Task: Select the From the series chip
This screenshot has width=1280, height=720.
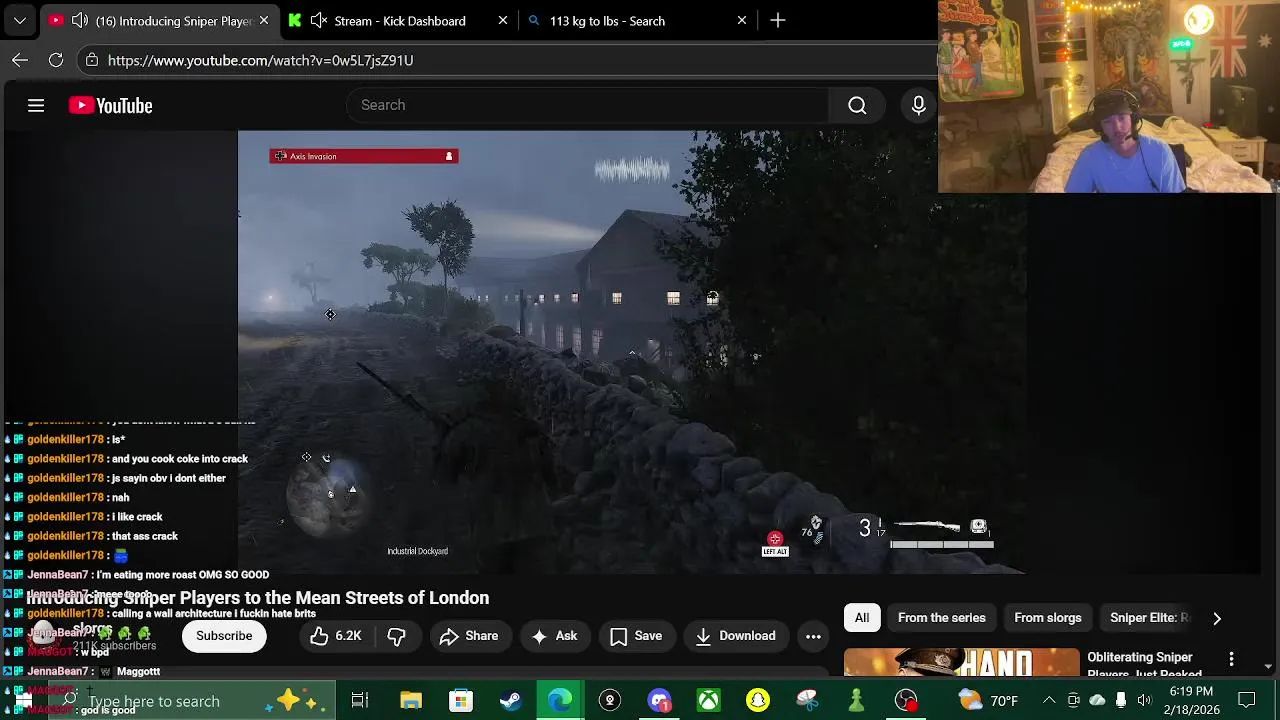Action: pyautogui.click(x=942, y=618)
